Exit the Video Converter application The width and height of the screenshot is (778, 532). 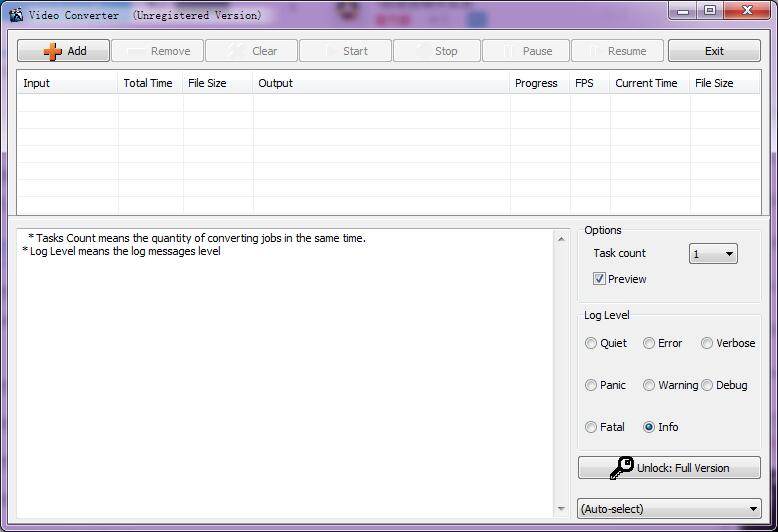(x=714, y=51)
